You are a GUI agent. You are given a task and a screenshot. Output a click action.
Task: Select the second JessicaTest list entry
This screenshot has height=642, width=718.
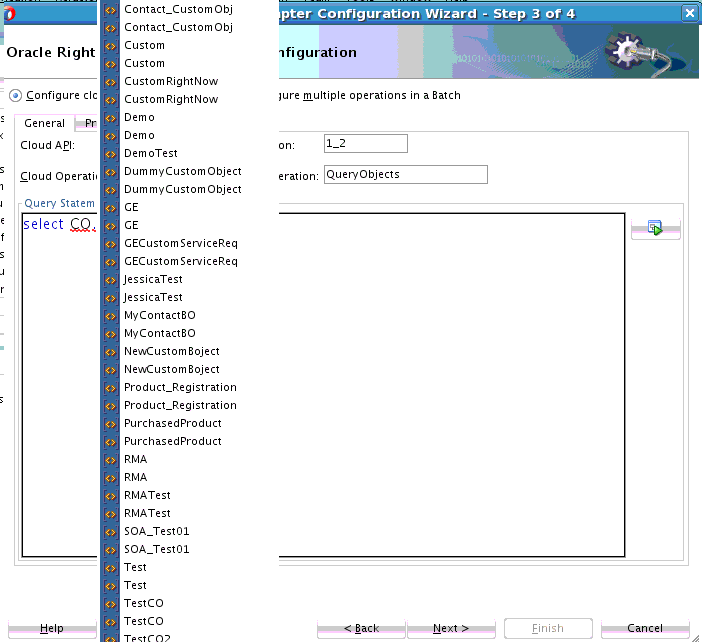[153, 298]
